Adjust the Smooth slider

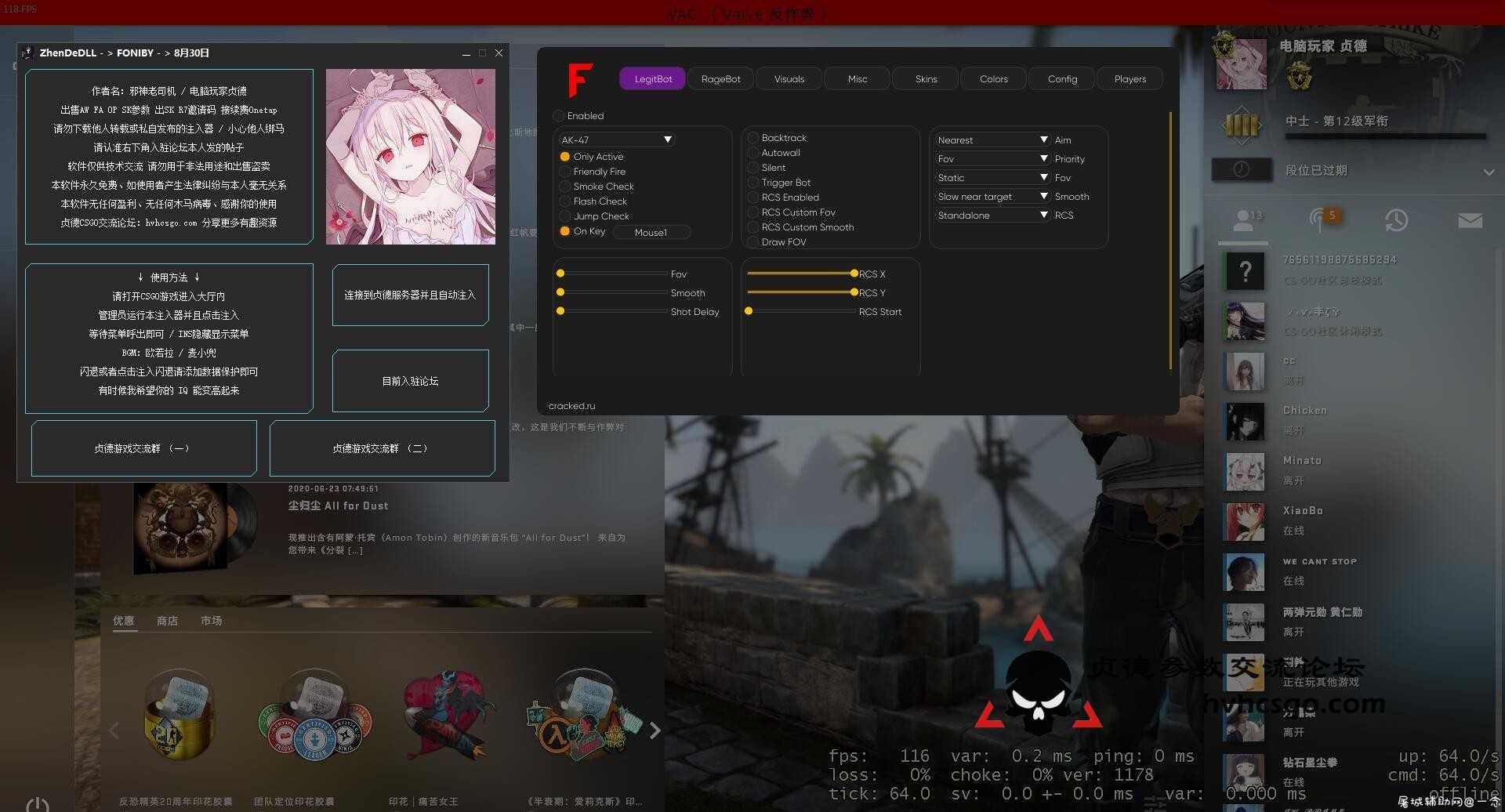pyautogui.click(x=612, y=292)
